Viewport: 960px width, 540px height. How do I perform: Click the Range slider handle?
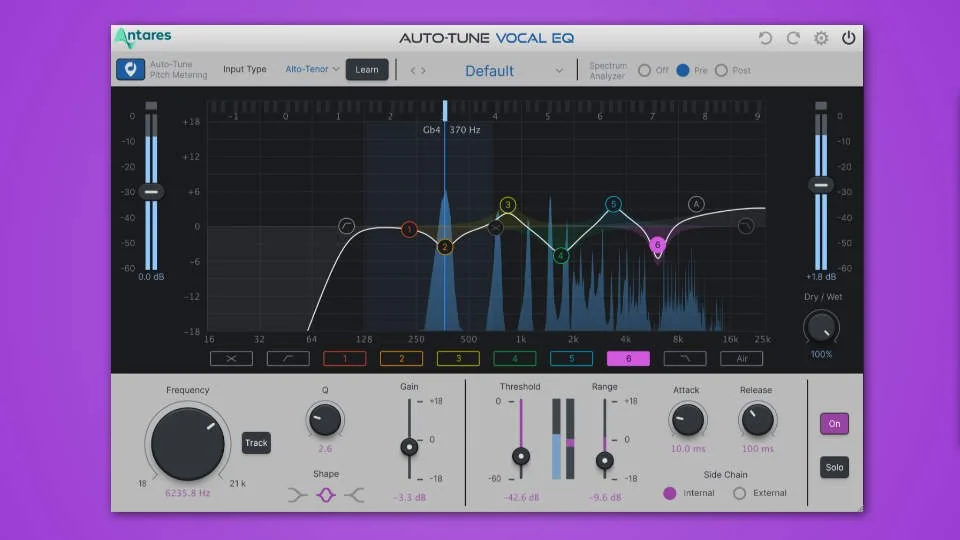[x=604, y=460]
